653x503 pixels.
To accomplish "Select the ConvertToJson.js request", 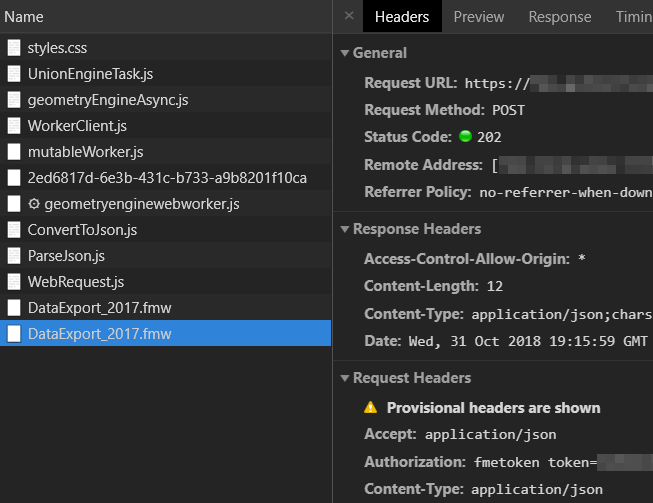I will tap(166, 230).
